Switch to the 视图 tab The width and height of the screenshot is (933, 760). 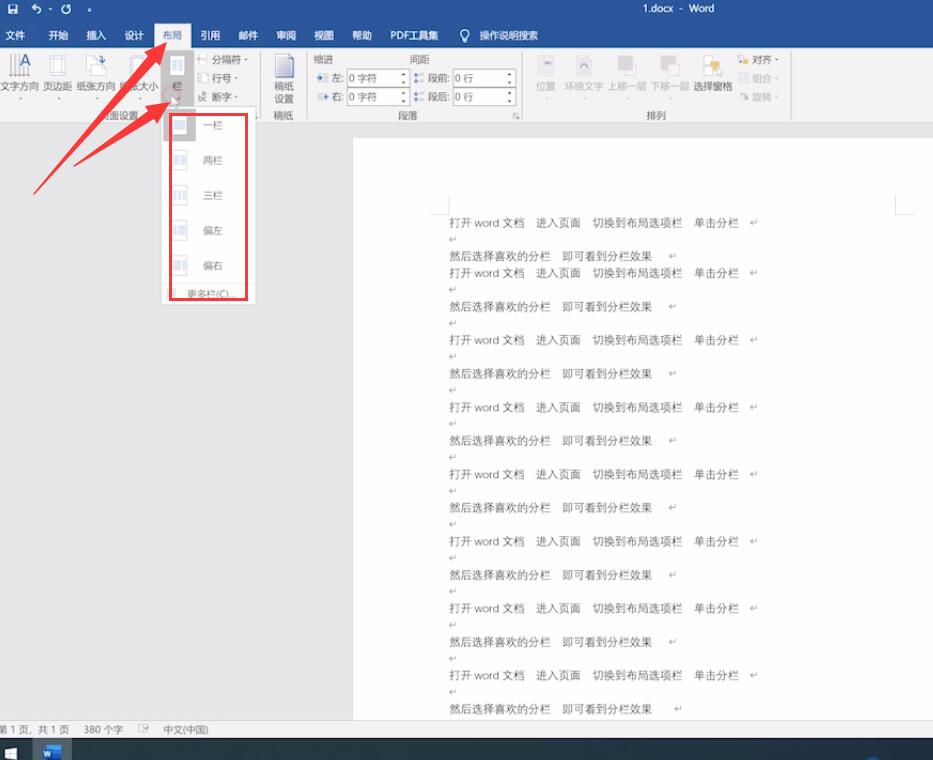click(x=324, y=36)
